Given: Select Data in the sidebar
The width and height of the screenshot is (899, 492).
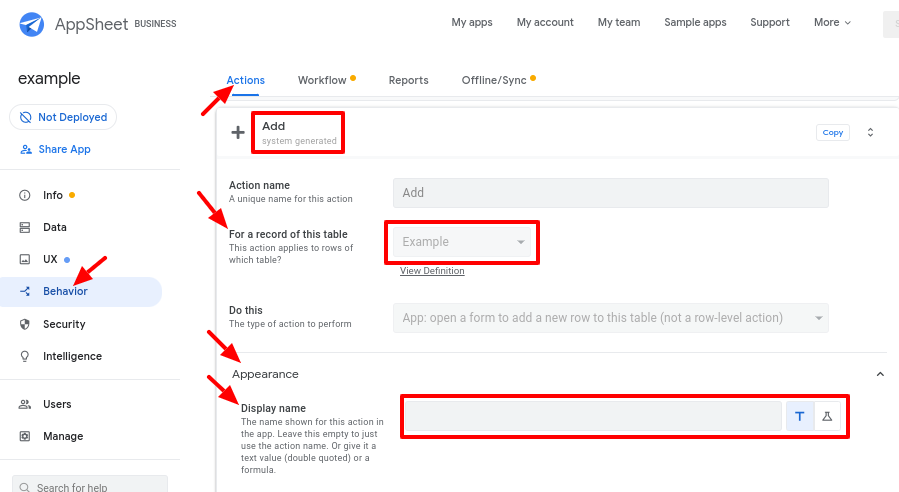Looking at the screenshot, I should tap(54, 228).
